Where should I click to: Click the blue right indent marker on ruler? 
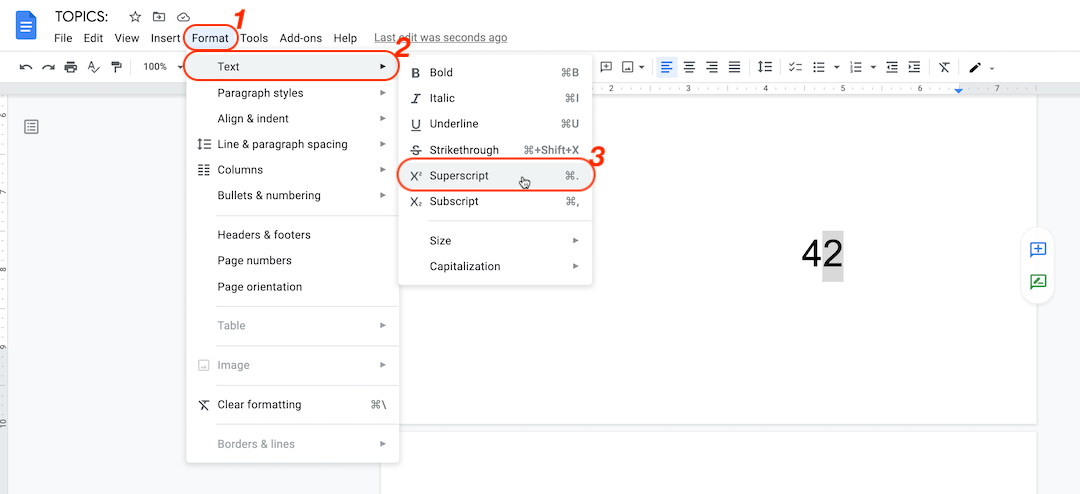(958, 91)
